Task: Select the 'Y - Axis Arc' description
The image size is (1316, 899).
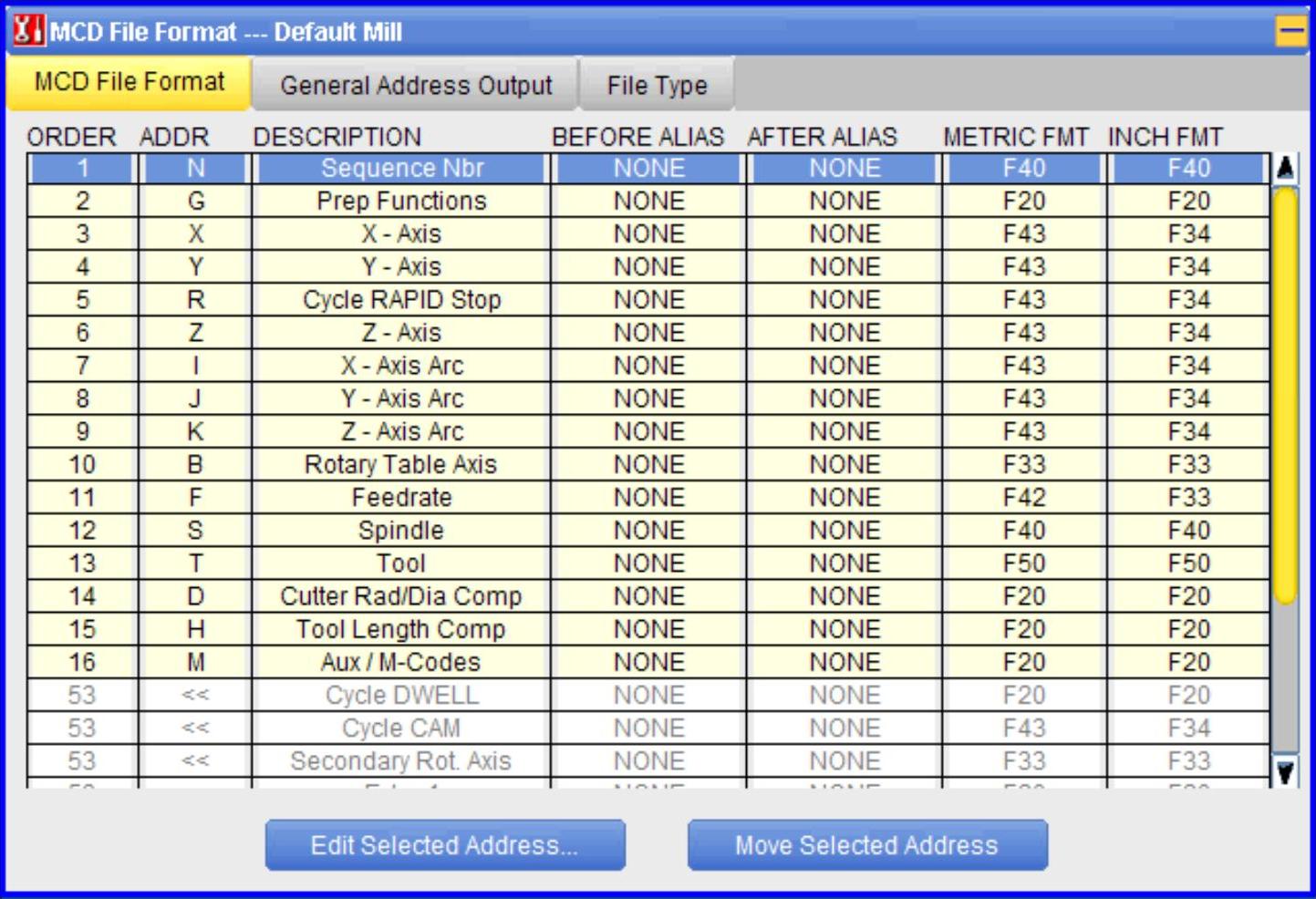Action: pos(401,398)
